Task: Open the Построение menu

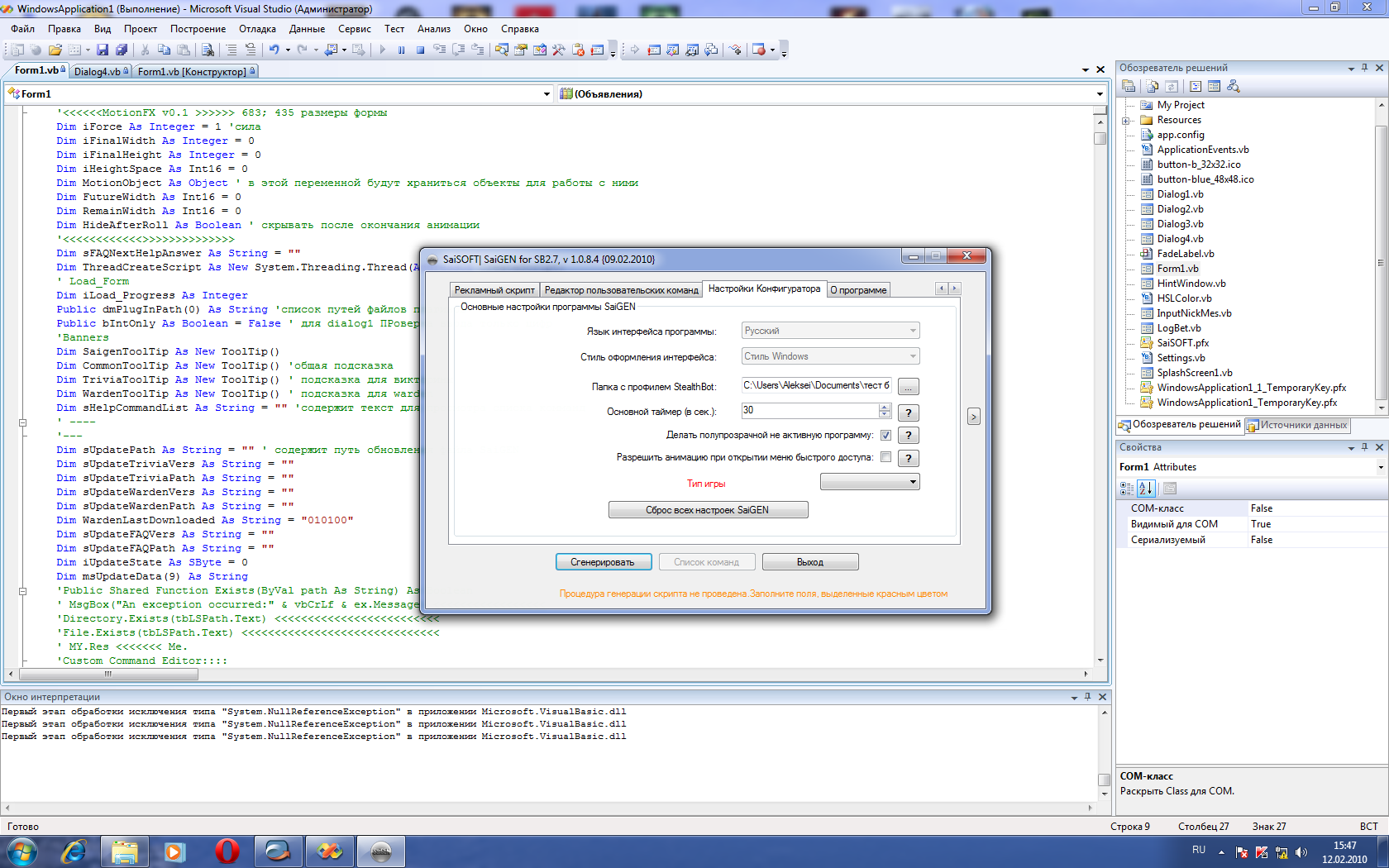Action: (x=198, y=29)
